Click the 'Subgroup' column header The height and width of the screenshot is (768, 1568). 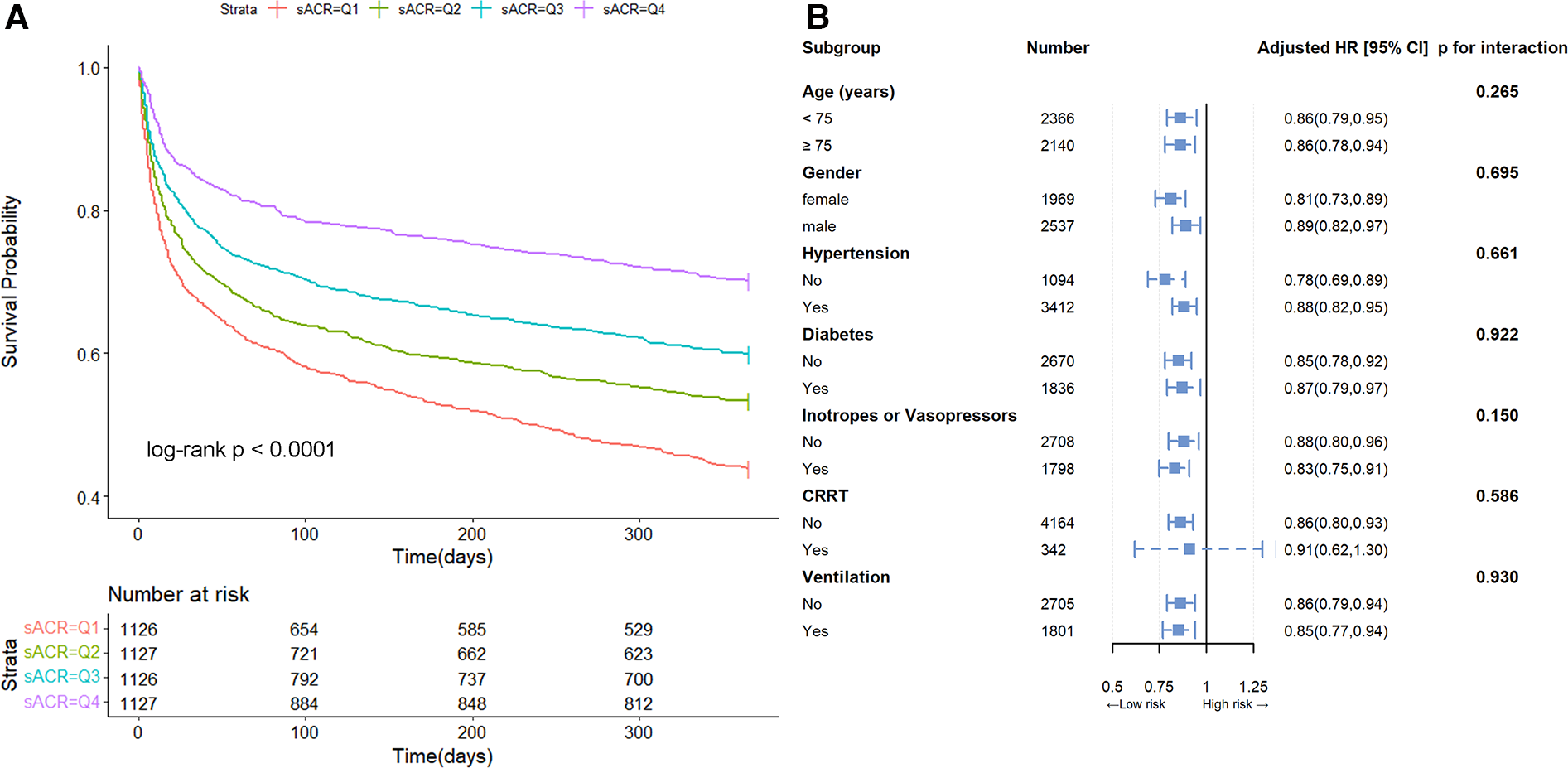(841, 48)
